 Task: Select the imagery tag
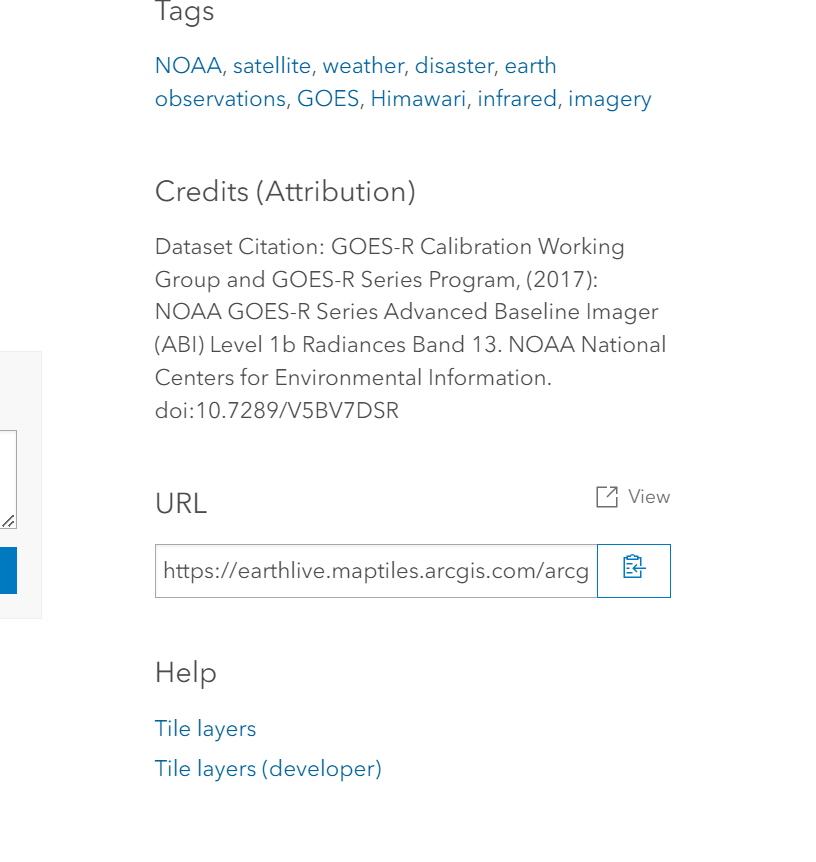609,98
